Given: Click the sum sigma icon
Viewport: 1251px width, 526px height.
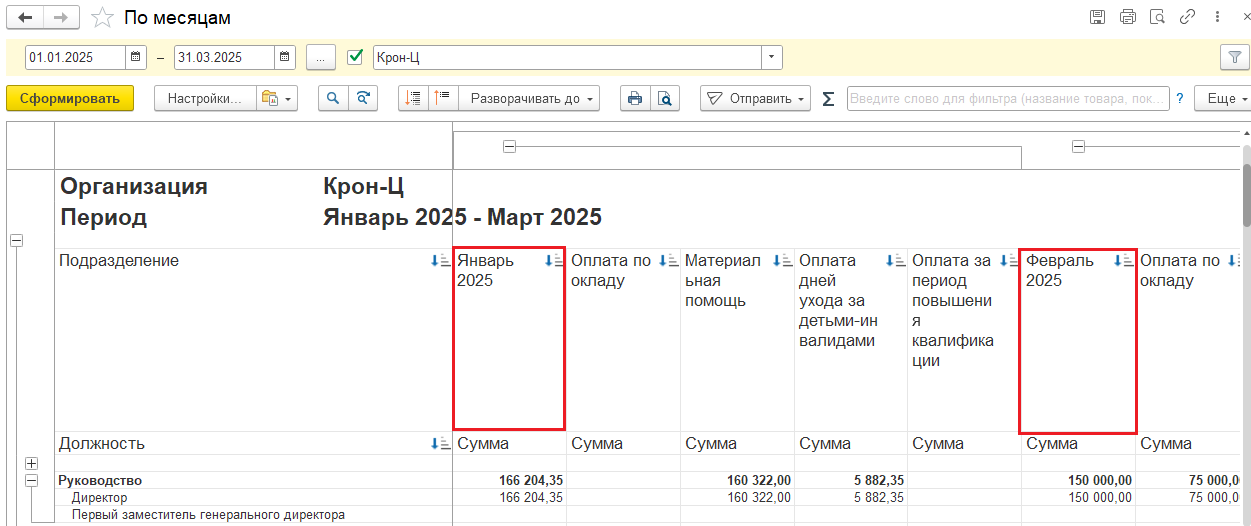Looking at the screenshot, I should (828, 99).
